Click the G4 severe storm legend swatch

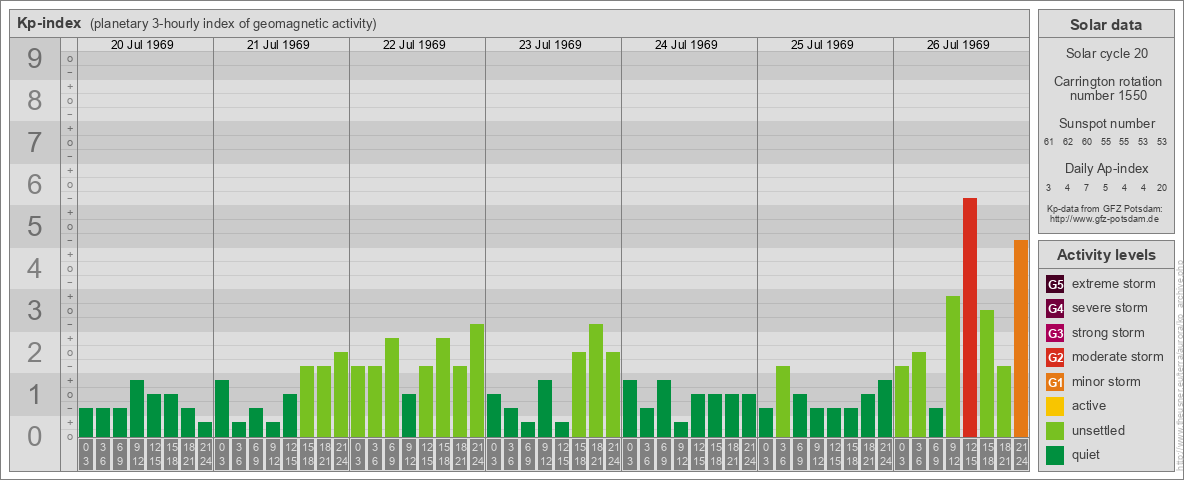[1055, 309]
